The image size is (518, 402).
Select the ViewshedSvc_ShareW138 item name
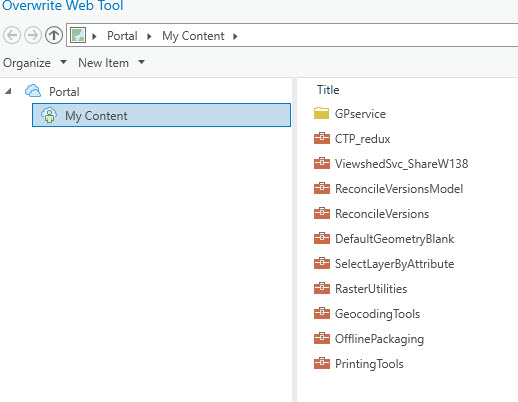coord(401,164)
